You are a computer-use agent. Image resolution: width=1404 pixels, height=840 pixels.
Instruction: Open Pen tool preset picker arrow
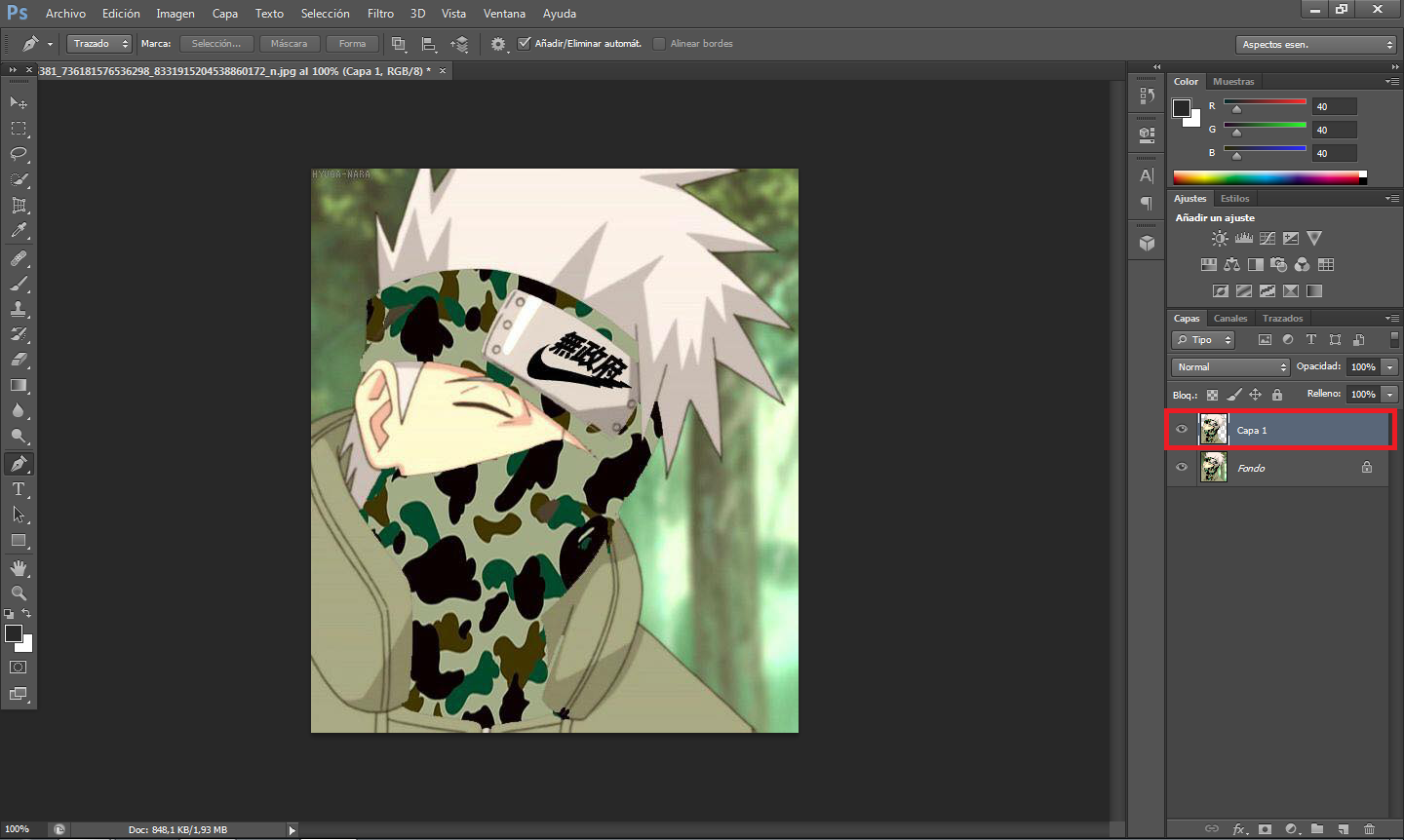point(50,44)
